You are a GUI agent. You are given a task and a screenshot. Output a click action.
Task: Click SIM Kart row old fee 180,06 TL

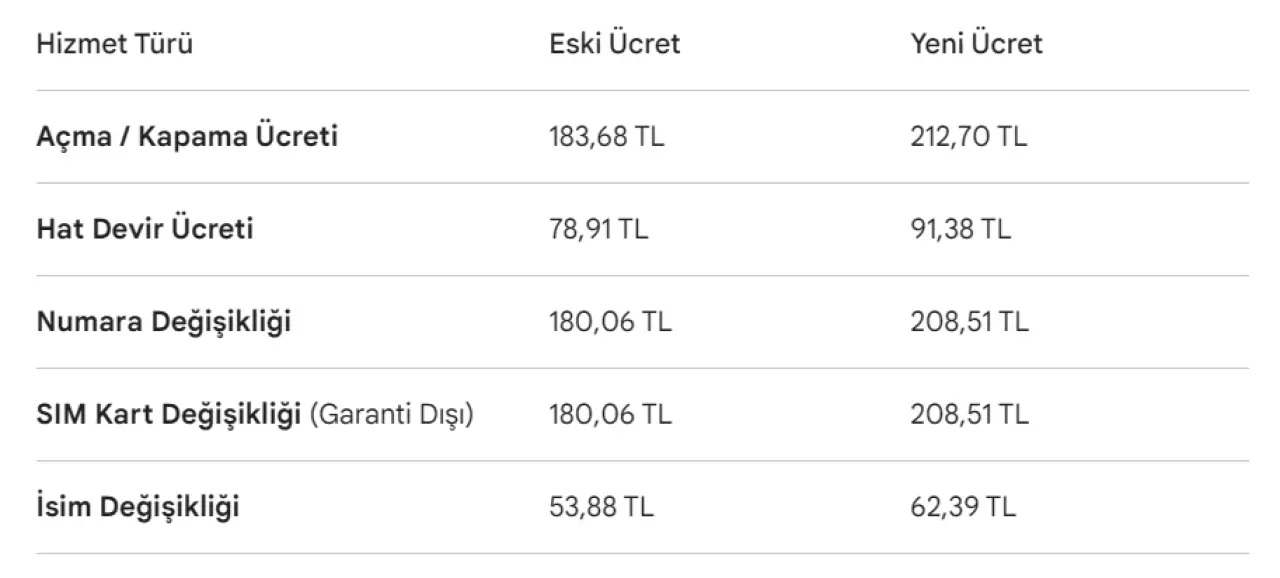point(610,414)
